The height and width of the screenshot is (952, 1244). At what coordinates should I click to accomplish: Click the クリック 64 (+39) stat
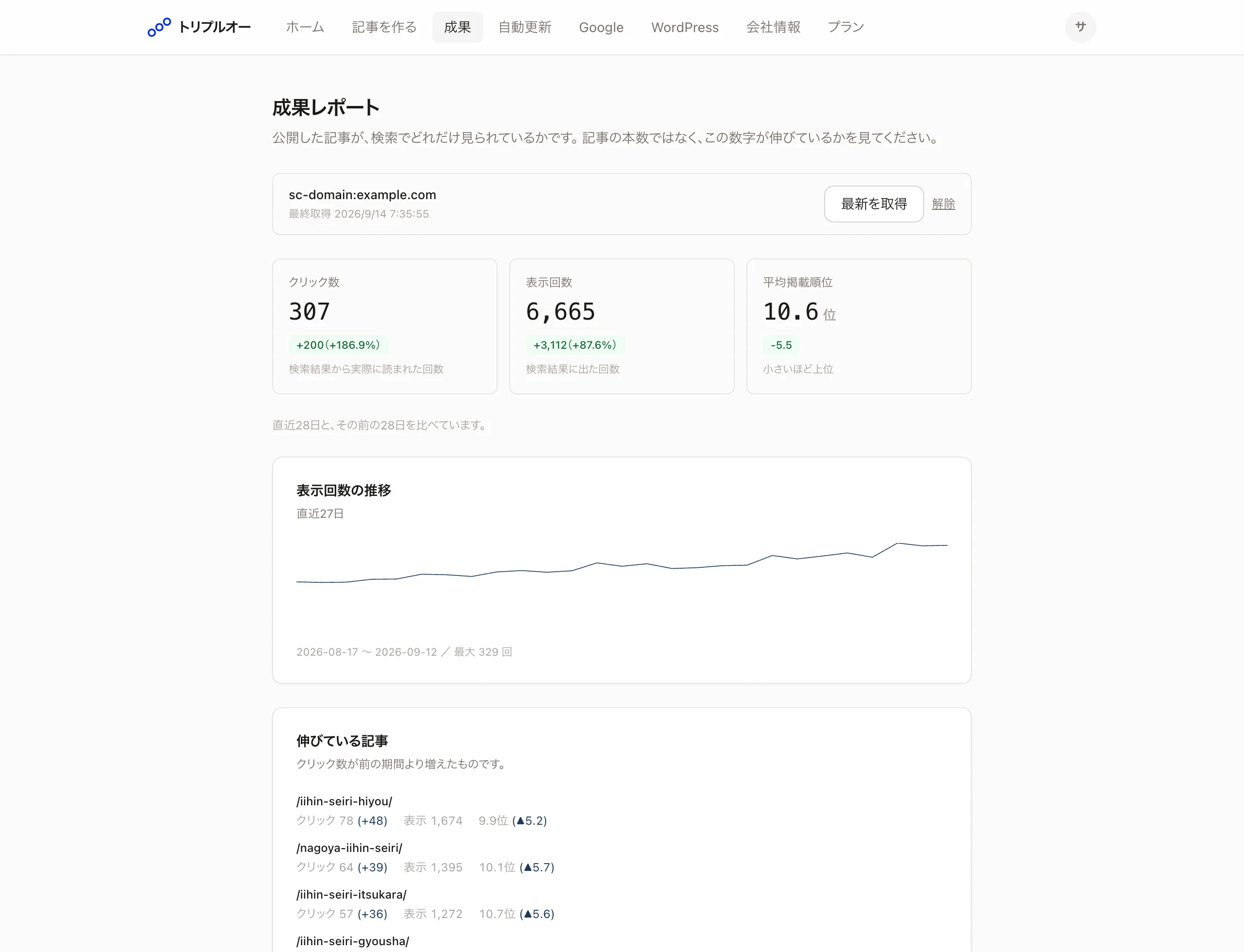pyautogui.click(x=342, y=867)
